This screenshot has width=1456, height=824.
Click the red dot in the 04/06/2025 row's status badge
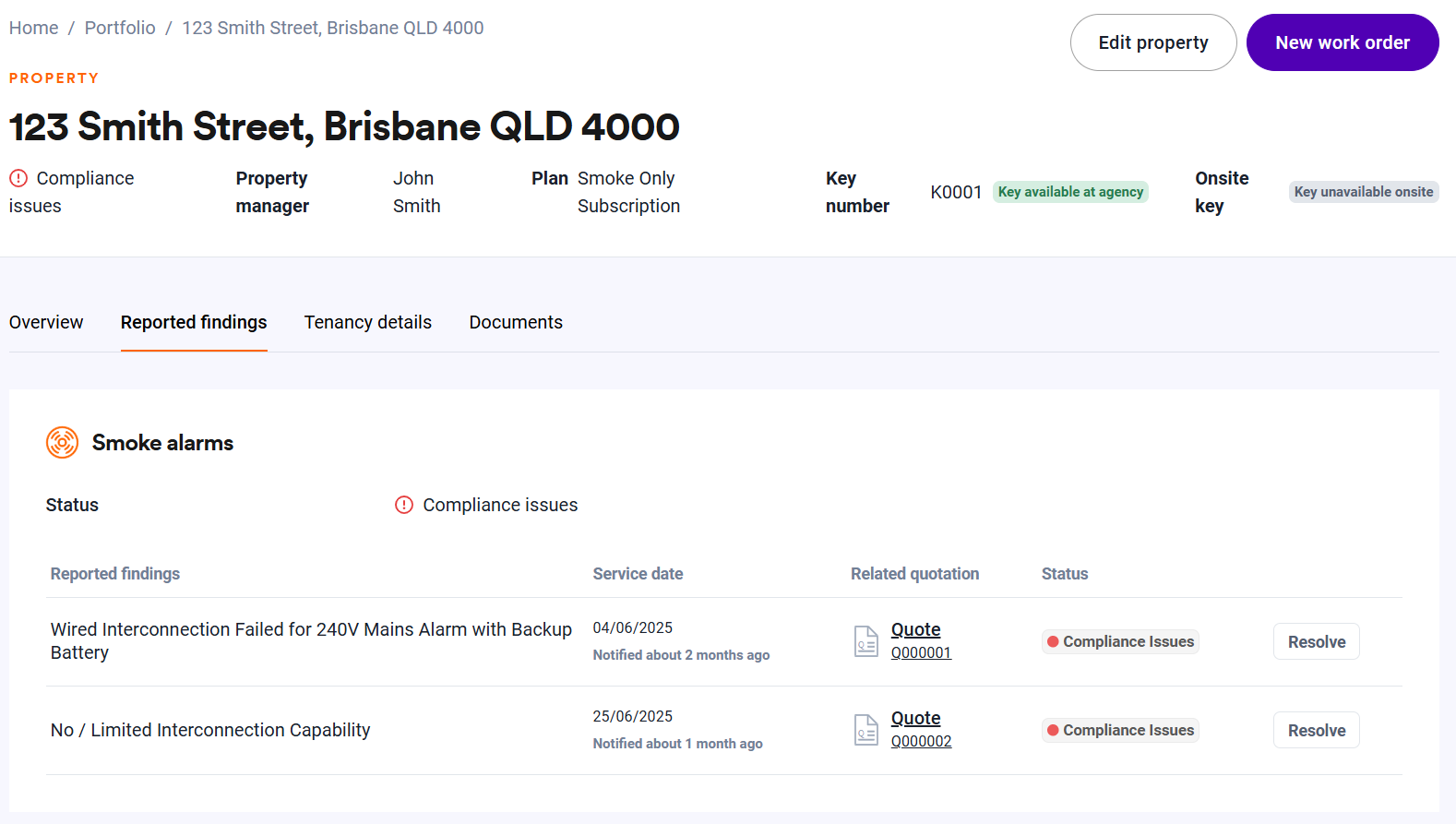tap(1053, 641)
